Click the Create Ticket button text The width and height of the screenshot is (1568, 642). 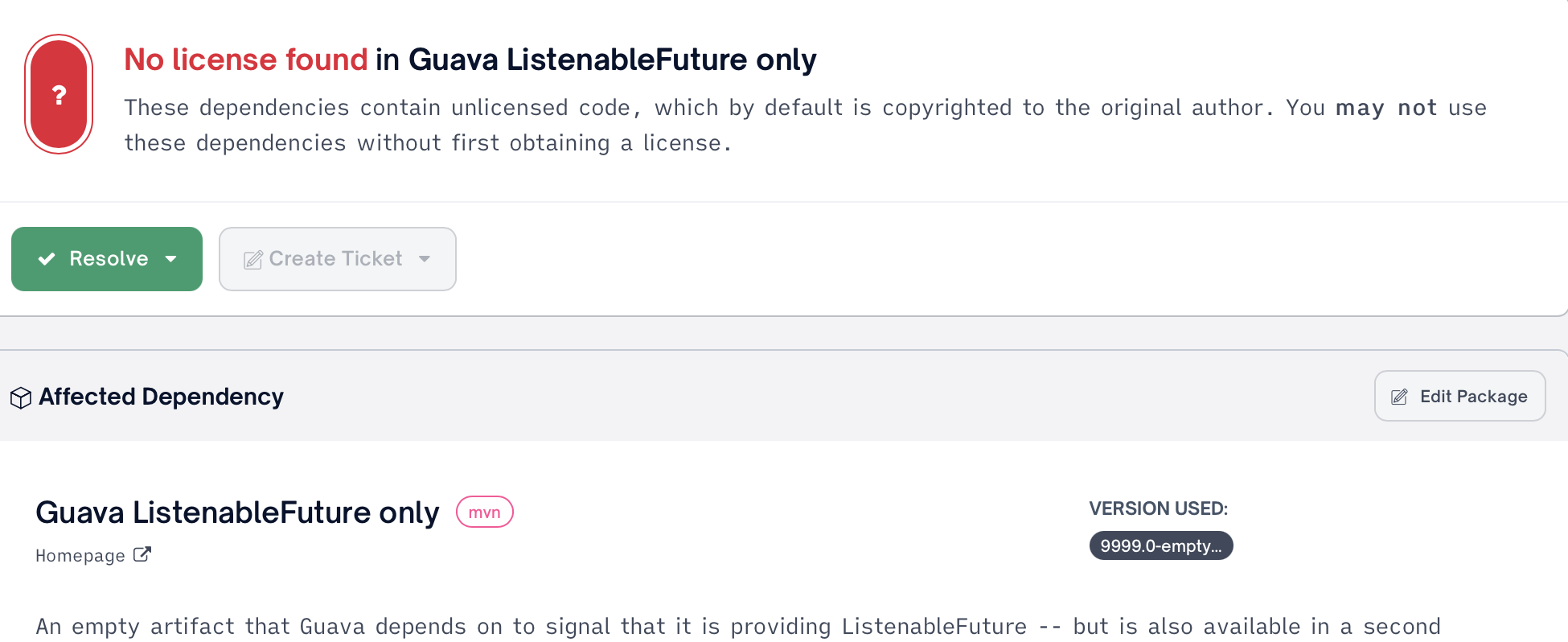tap(335, 259)
